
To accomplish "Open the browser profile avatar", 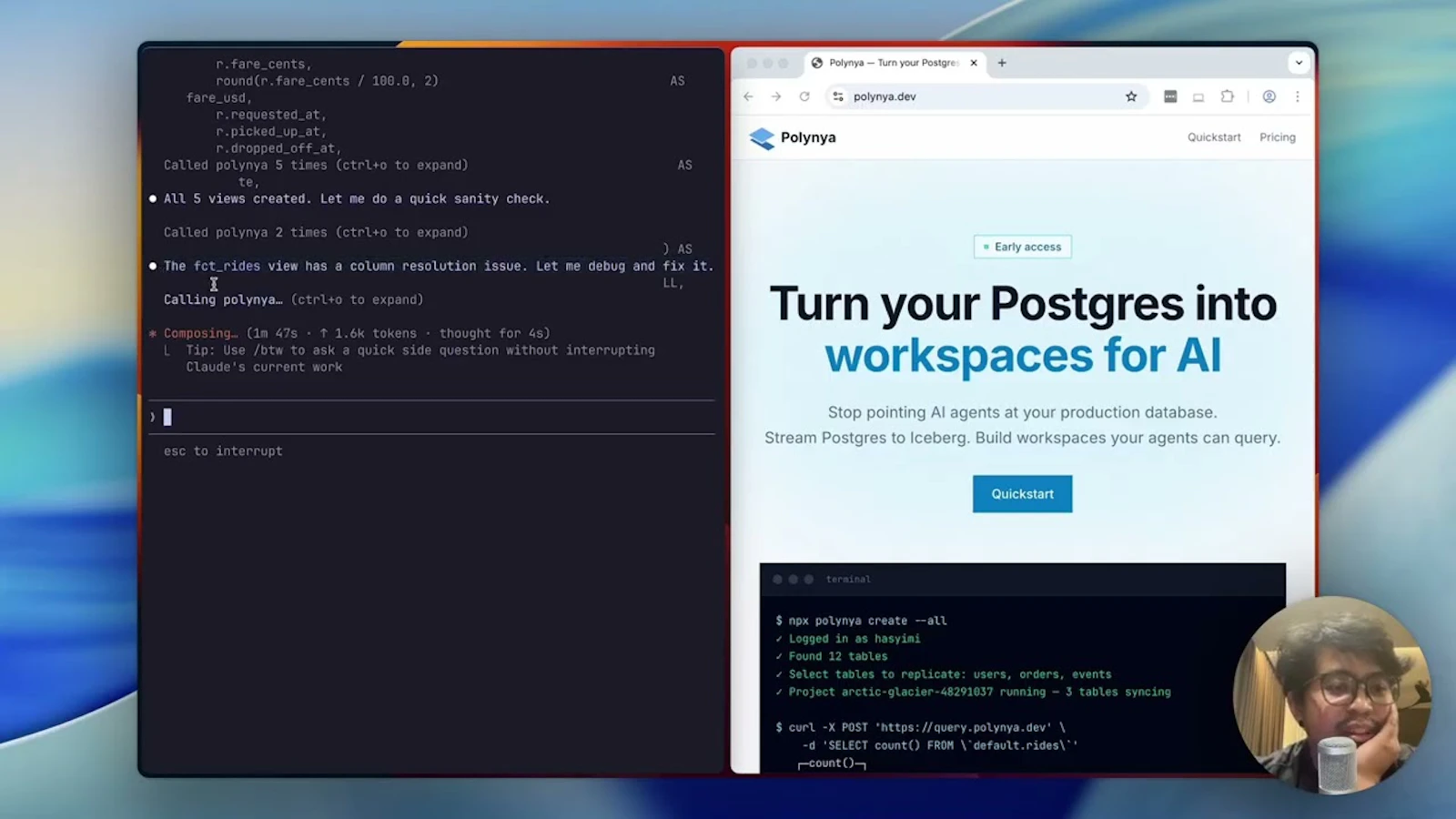I will 1269,96.
